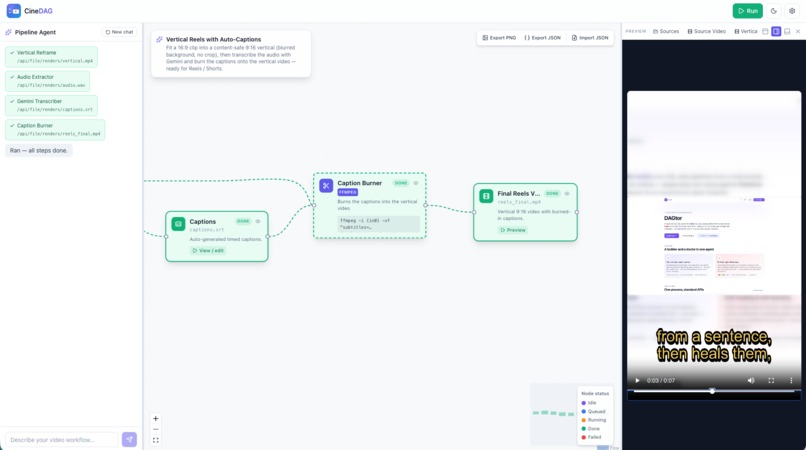806x450 pixels.
Task: Switch preview panel to bottom dock layout
Action: click(x=787, y=31)
